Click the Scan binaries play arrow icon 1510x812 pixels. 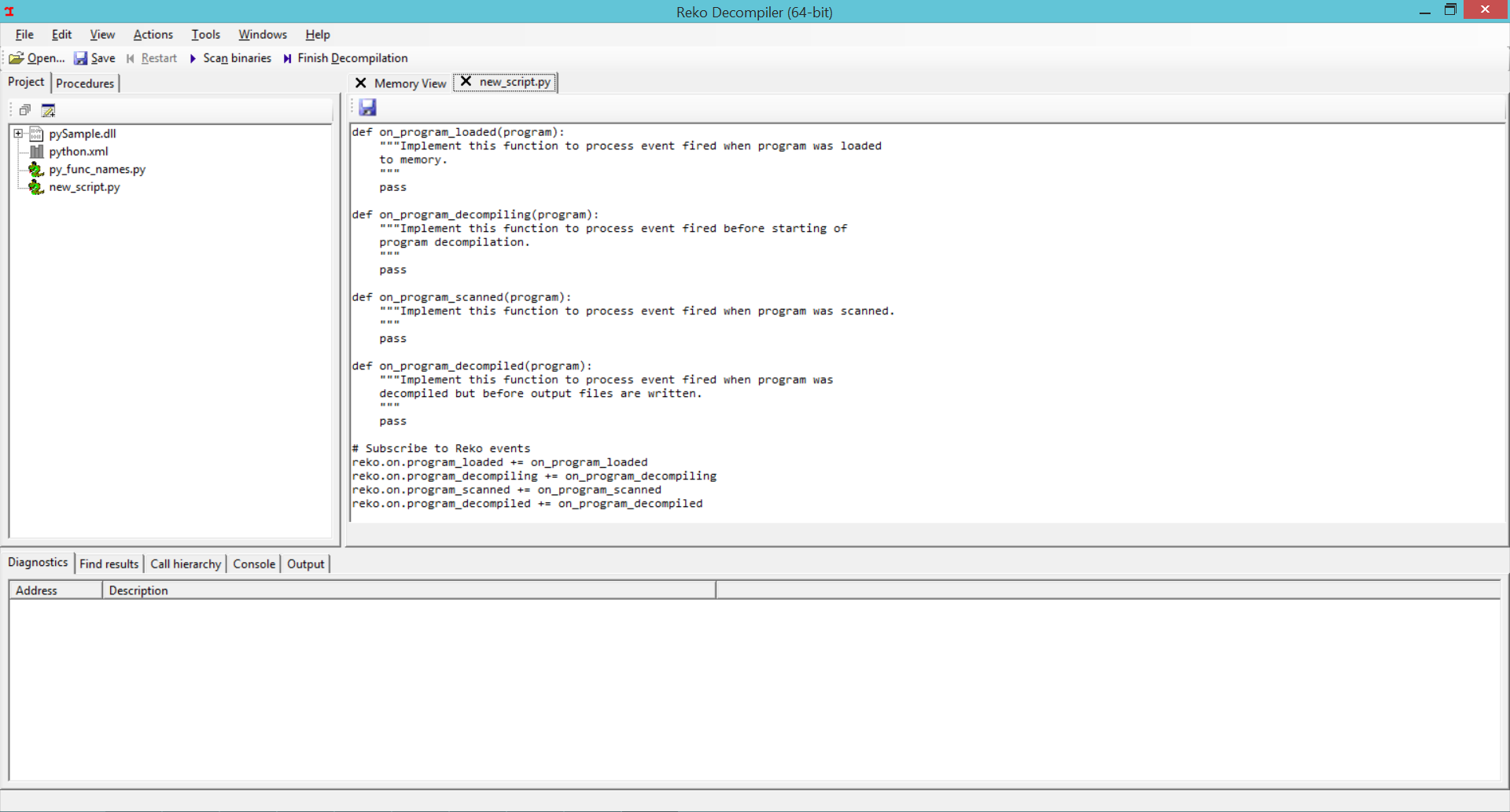point(193,58)
